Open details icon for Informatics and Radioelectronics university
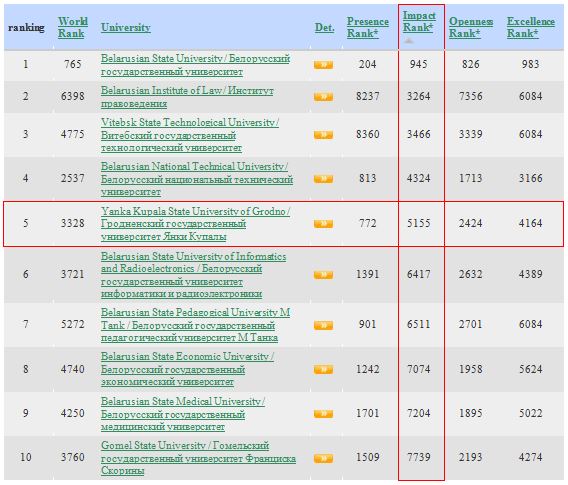 323,275
